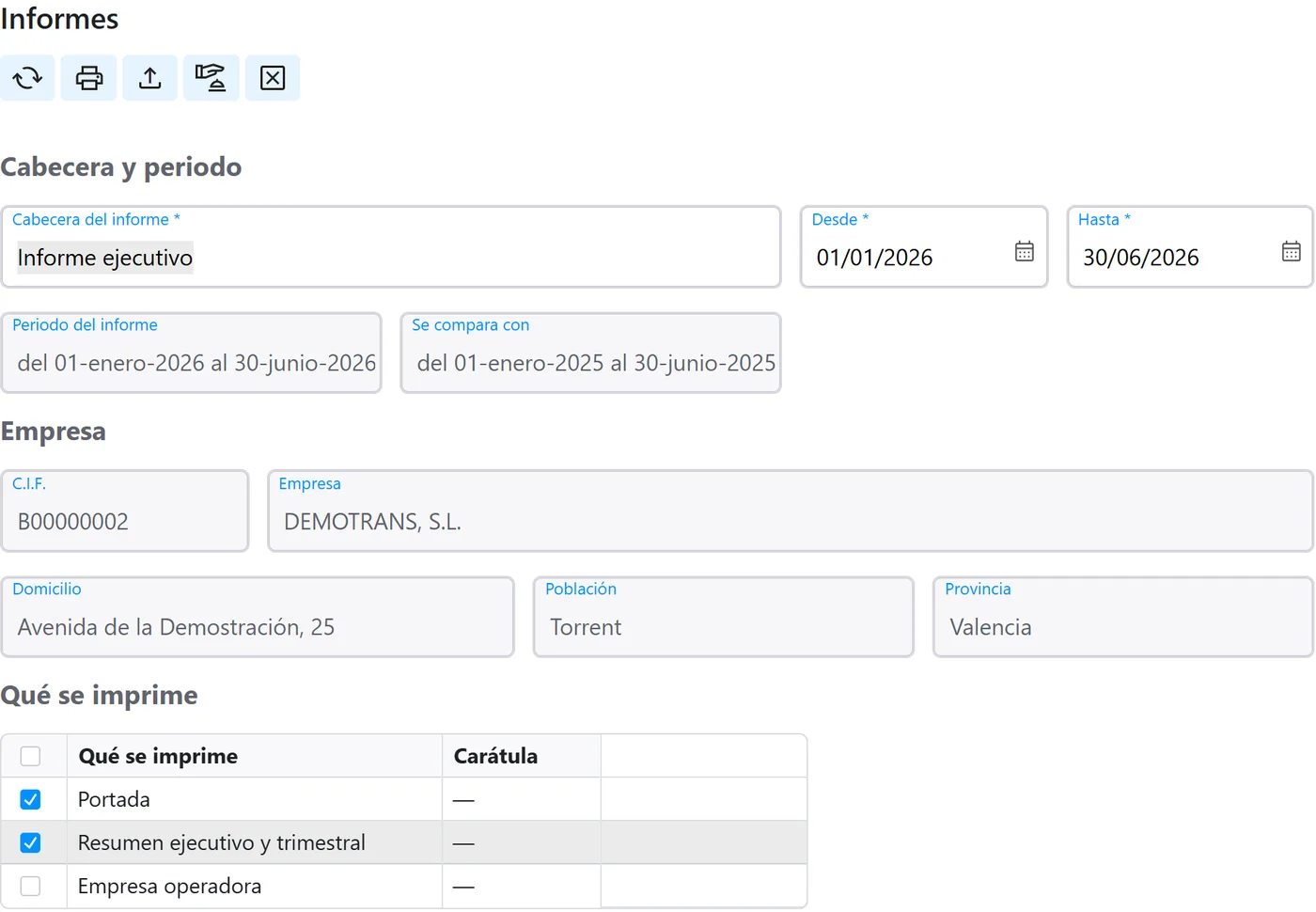The image size is (1316, 912).
Task: Click the upload arrow export icon
Action: tap(150, 78)
